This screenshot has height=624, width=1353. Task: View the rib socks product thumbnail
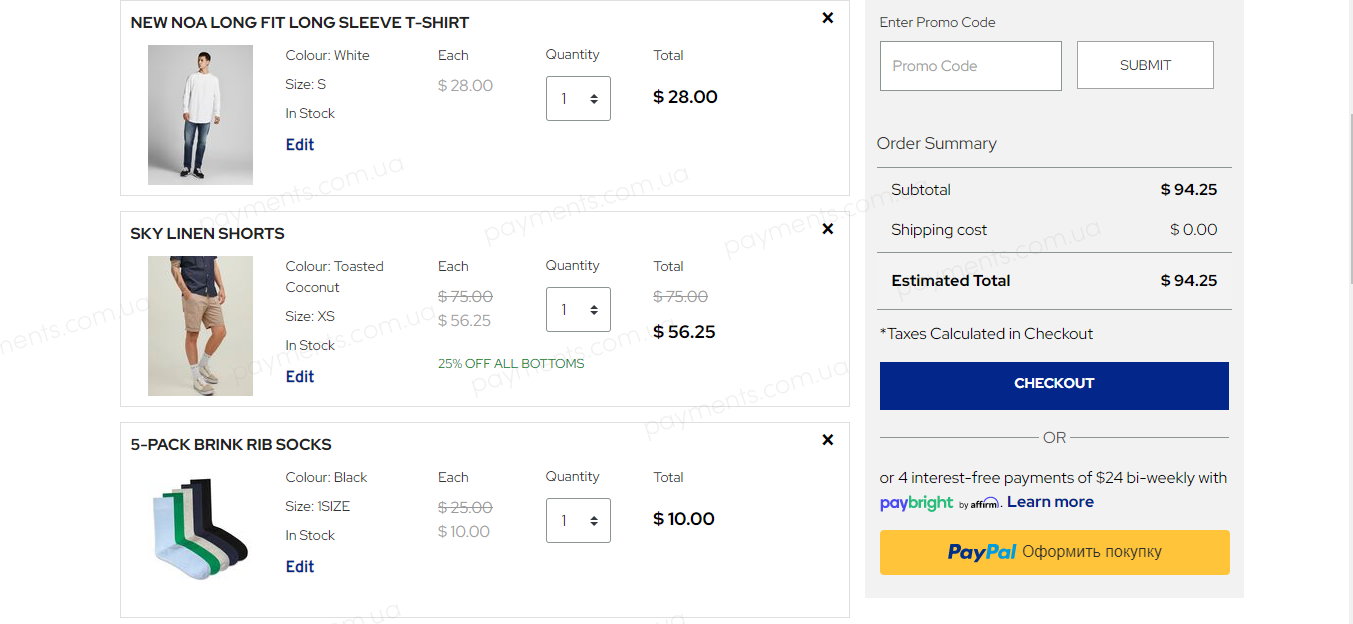pos(200,528)
